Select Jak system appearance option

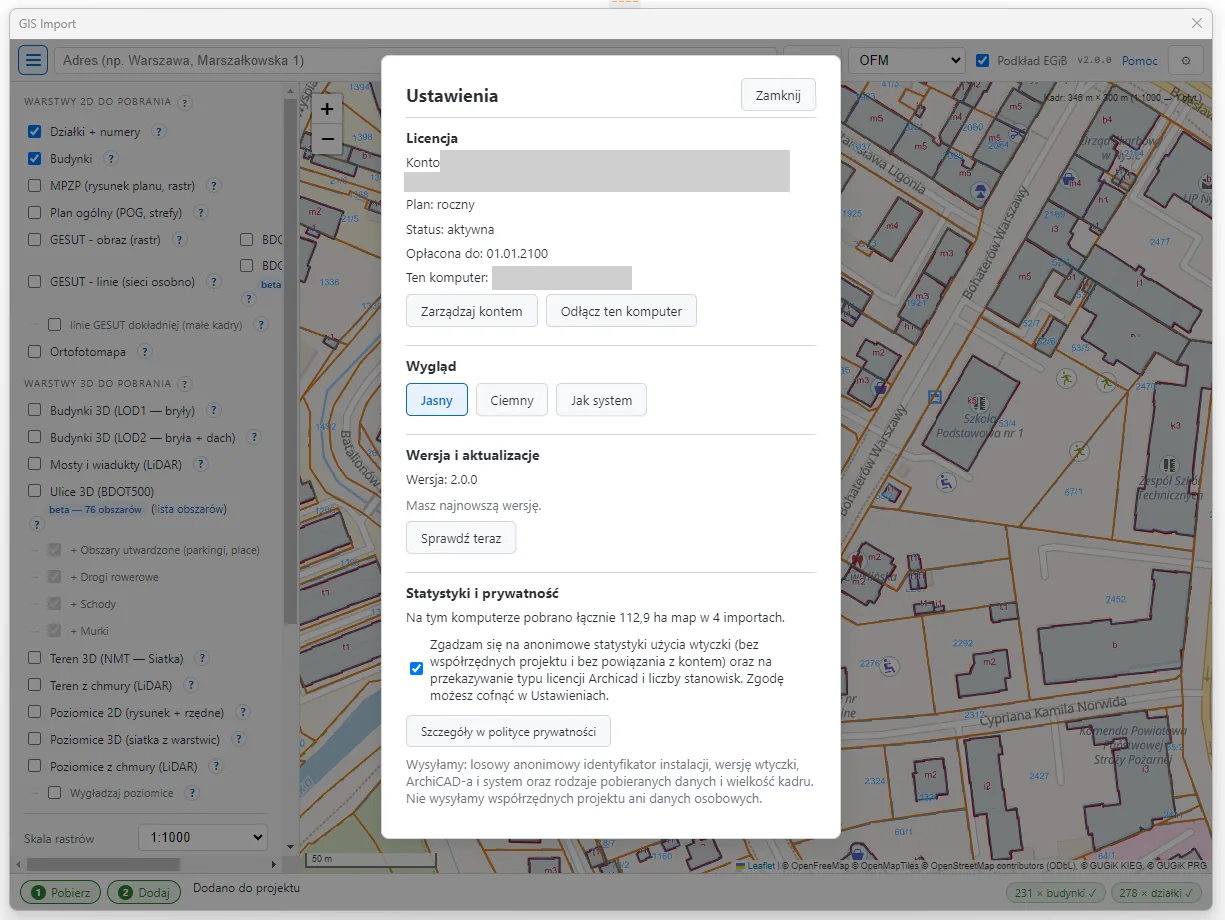pyautogui.click(x=601, y=400)
